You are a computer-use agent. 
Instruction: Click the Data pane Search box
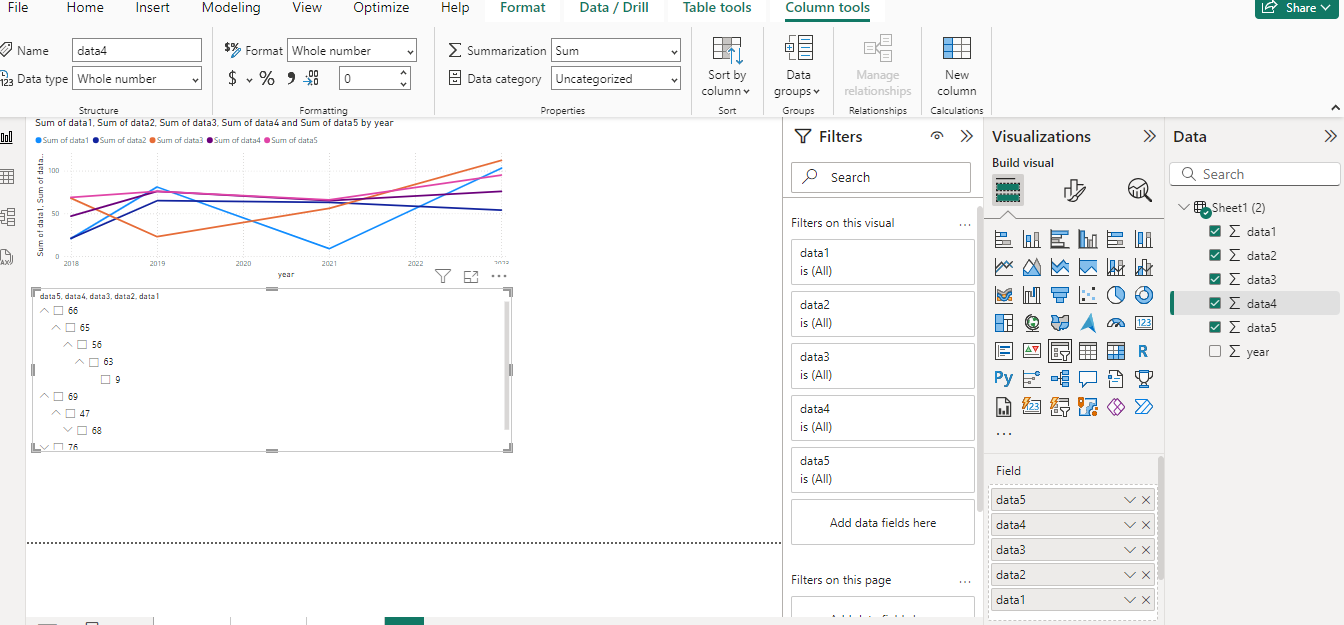pyautogui.click(x=1255, y=174)
